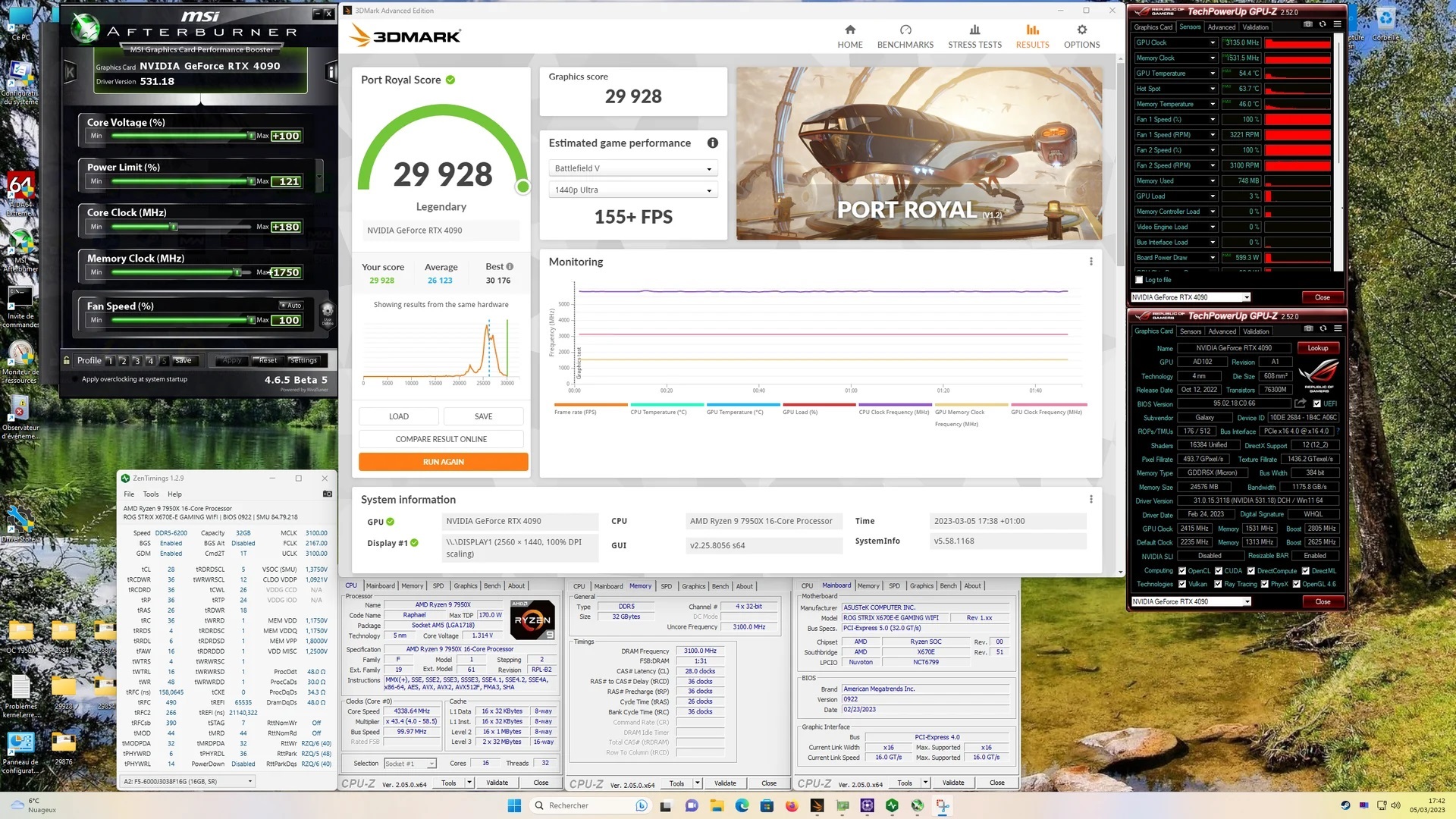This screenshot has height=819, width=1456.
Task: Open the Home icon in 3DMark
Action: click(849, 30)
